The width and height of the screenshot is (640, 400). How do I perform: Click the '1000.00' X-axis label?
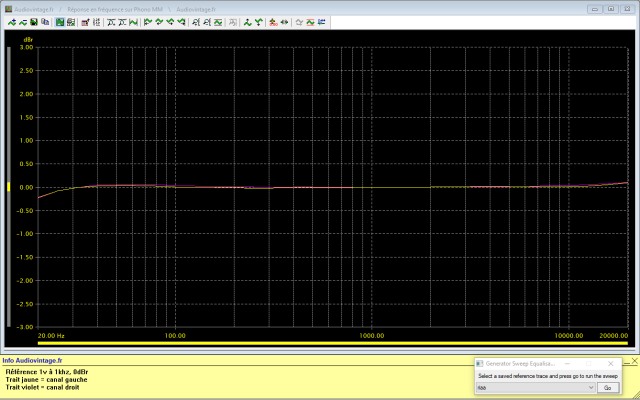click(372, 336)
